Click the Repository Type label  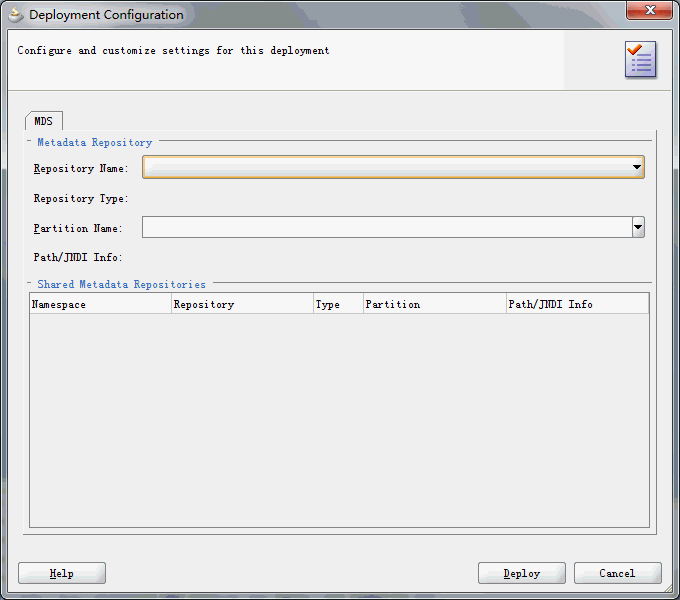point(81,199)
